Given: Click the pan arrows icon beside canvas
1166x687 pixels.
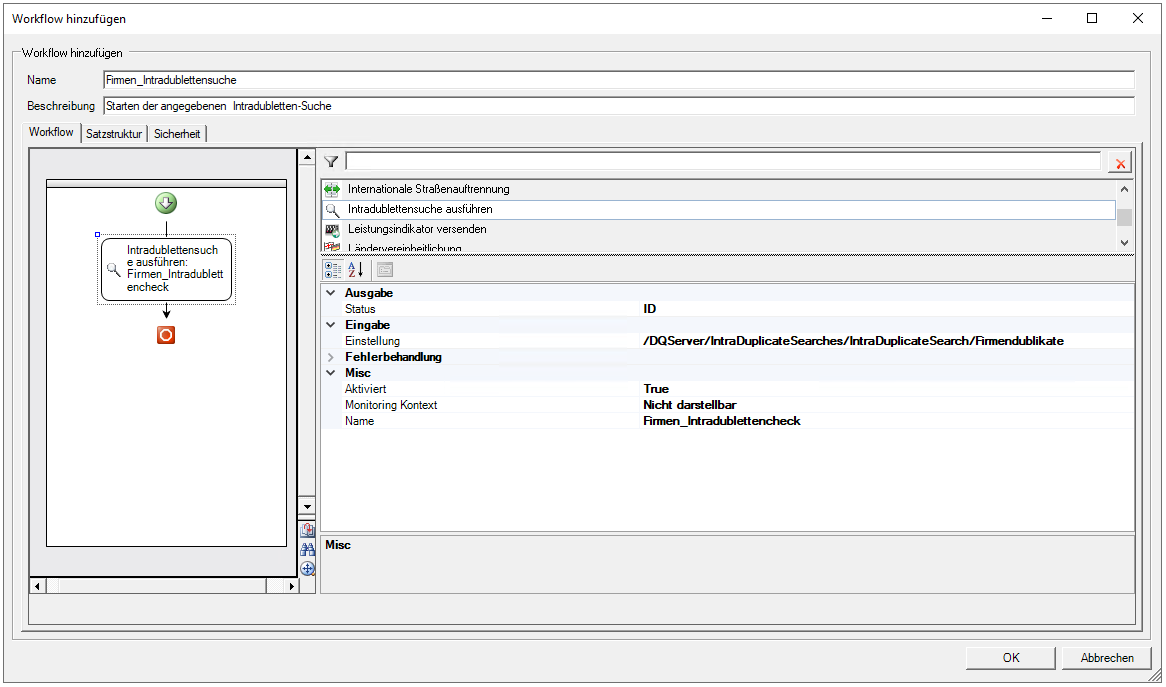Looking at the screenshot, I should [307, 569].
